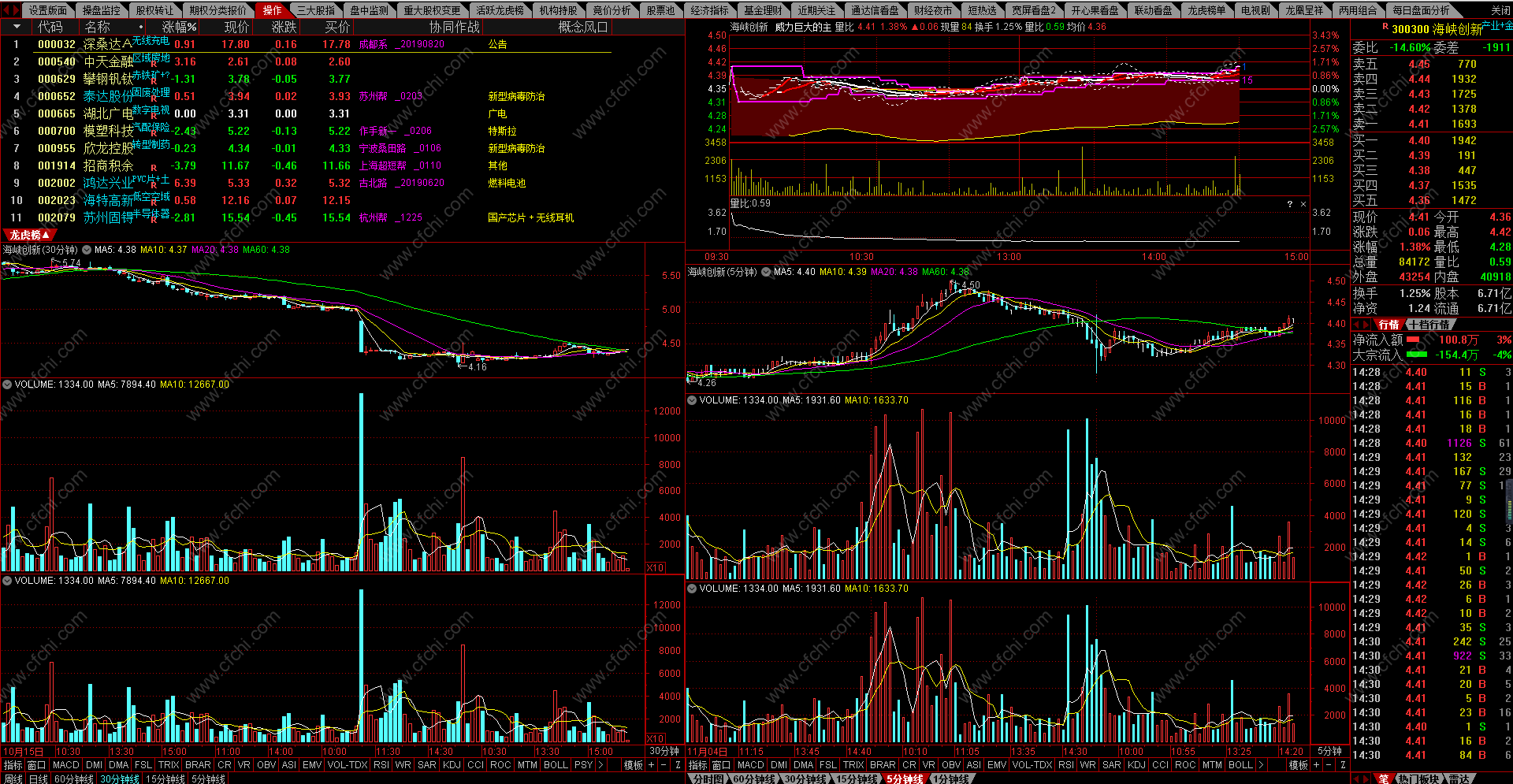Open the 活跃龙虎榜 tab
Viewport: 1513px width, 784px height.
click(500, 10)
